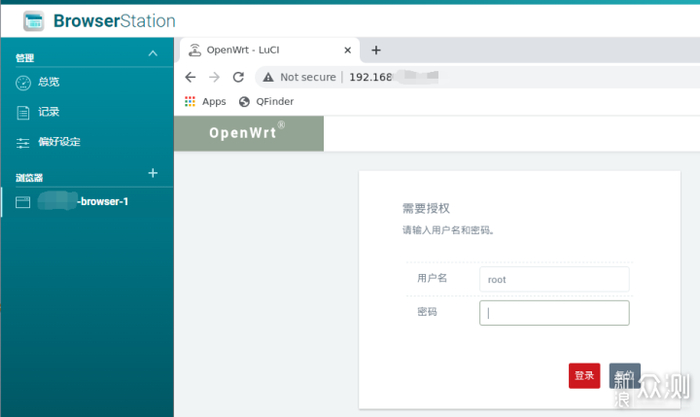Click the 用户名 field containing root
Screen dimensions: 700x417
(x=554, y=279)
